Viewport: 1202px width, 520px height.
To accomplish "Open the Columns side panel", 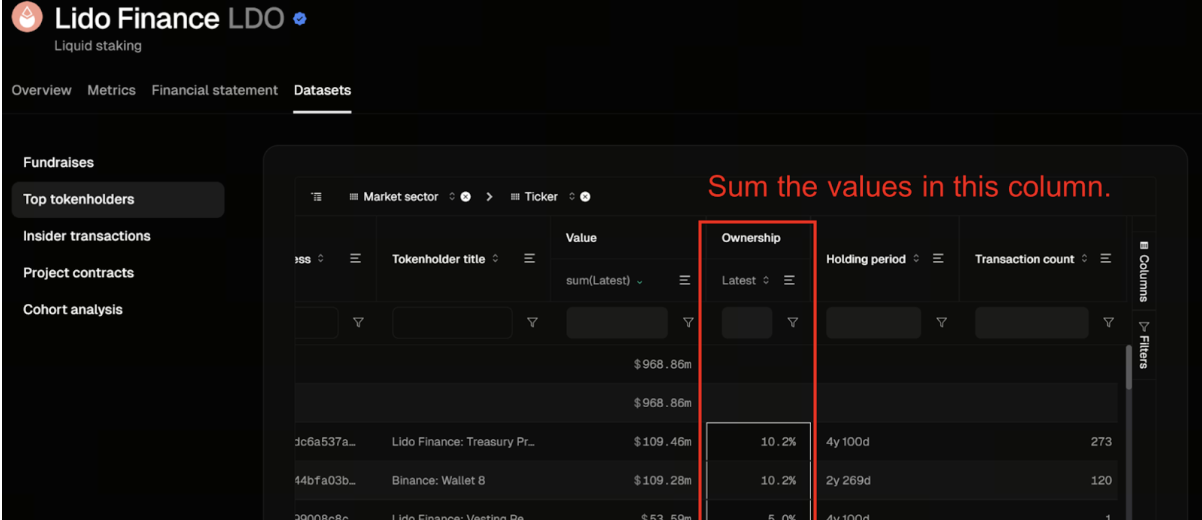I will point(1144,270).
